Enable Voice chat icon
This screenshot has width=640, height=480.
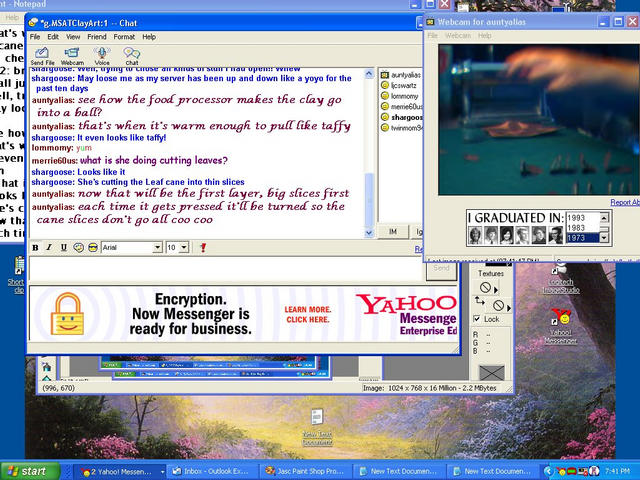point(102,56)
